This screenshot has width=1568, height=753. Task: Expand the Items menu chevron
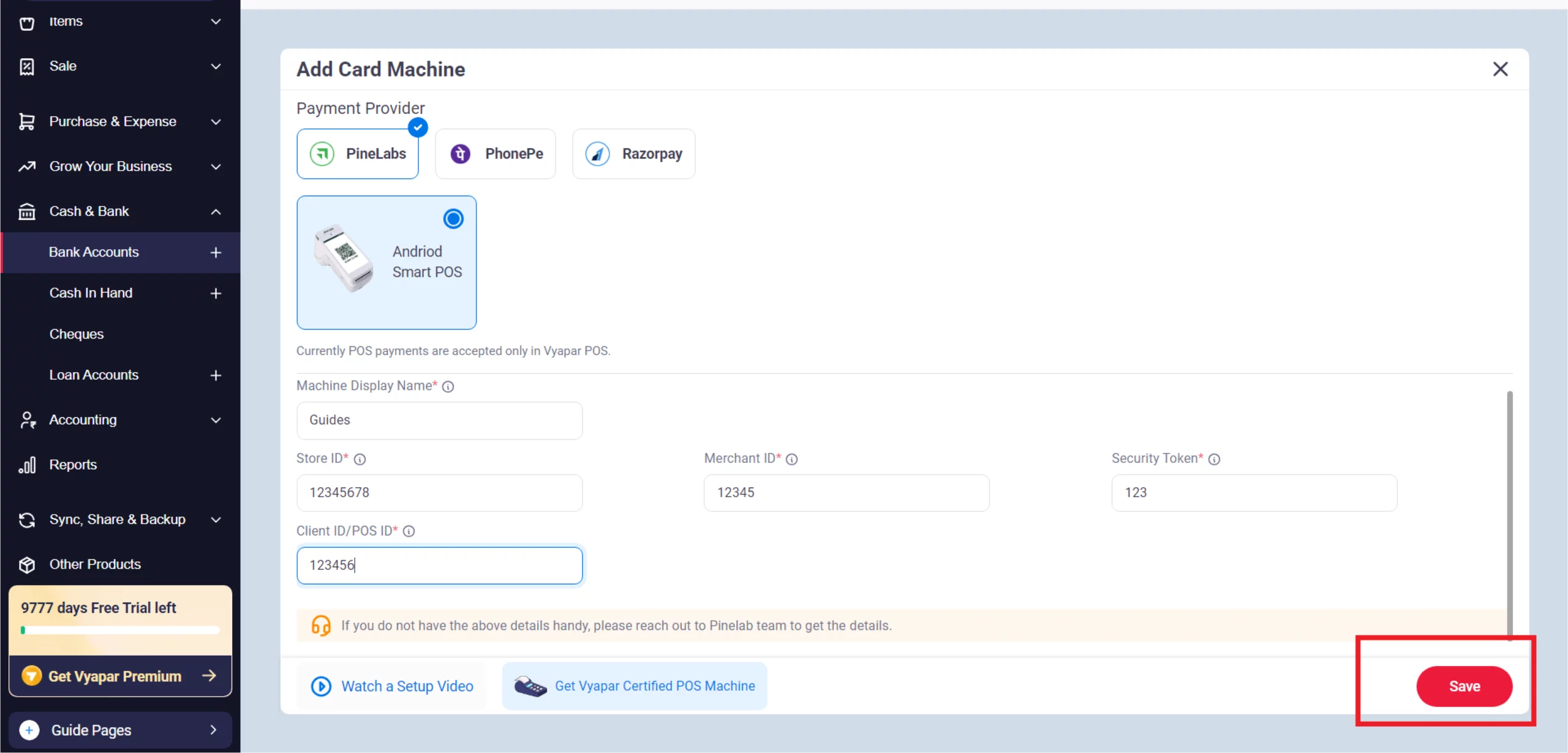216,21
